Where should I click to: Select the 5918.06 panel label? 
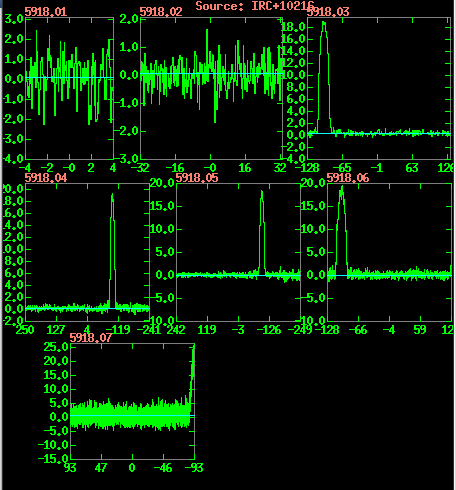(x=348, y=178)
